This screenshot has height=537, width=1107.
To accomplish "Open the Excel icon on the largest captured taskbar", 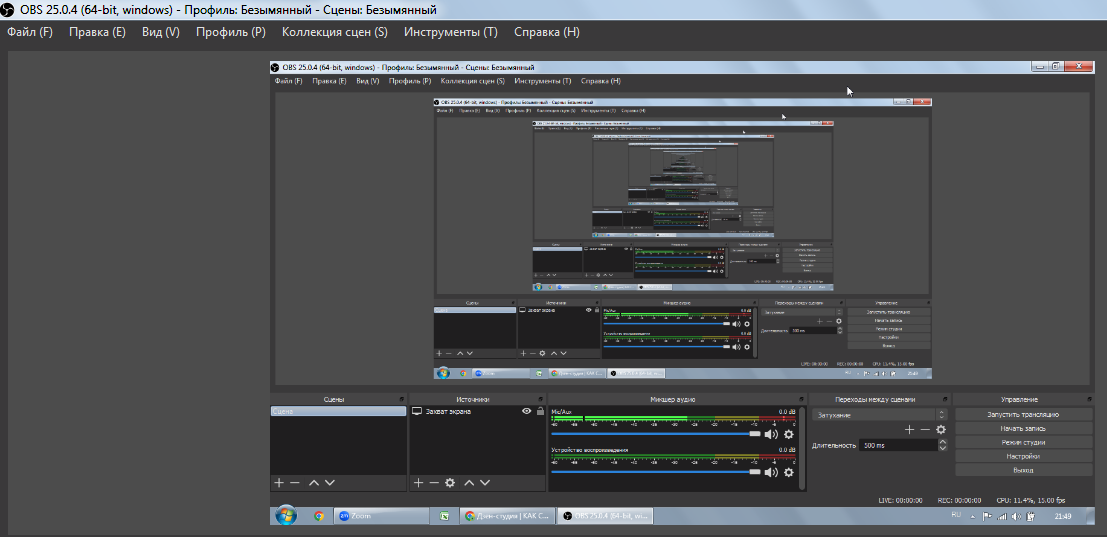I will point(443,516).
